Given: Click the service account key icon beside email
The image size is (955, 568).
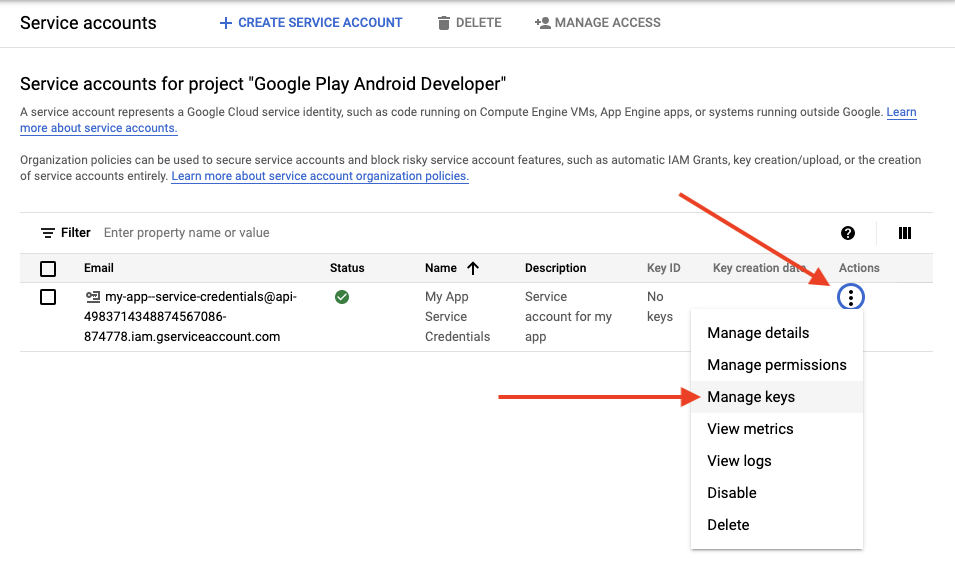Looking at the screenshot, I should pyautogui.click(x=93, y=297).
